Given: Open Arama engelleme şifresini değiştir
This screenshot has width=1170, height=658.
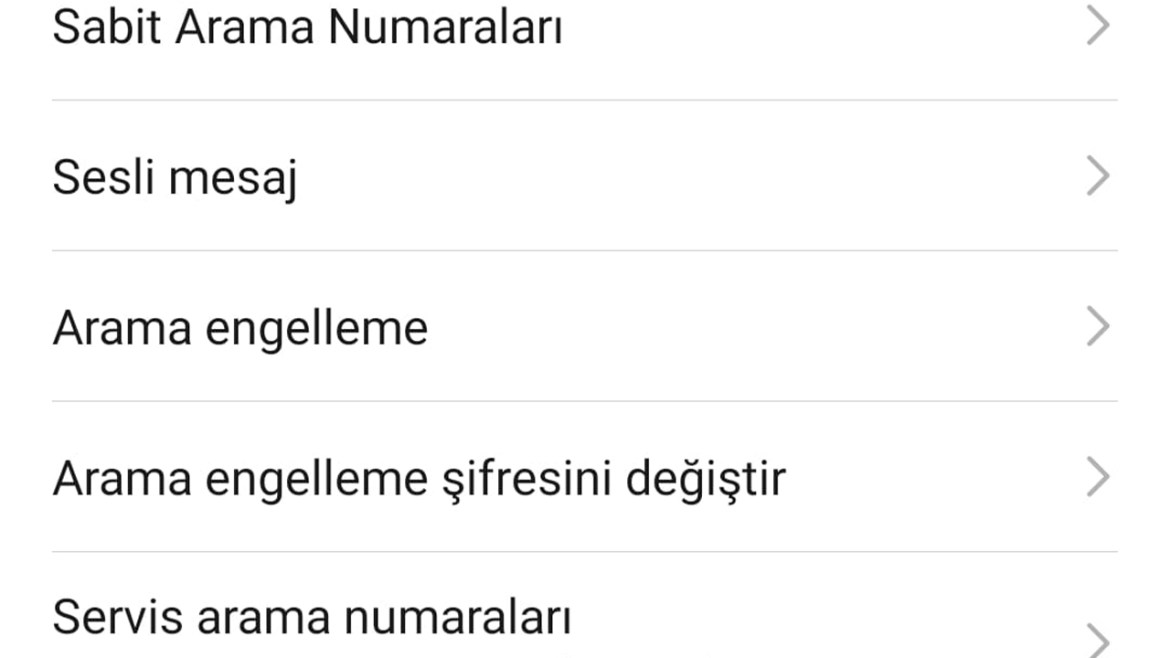Looking at the screenshot, I should (418, 479).
